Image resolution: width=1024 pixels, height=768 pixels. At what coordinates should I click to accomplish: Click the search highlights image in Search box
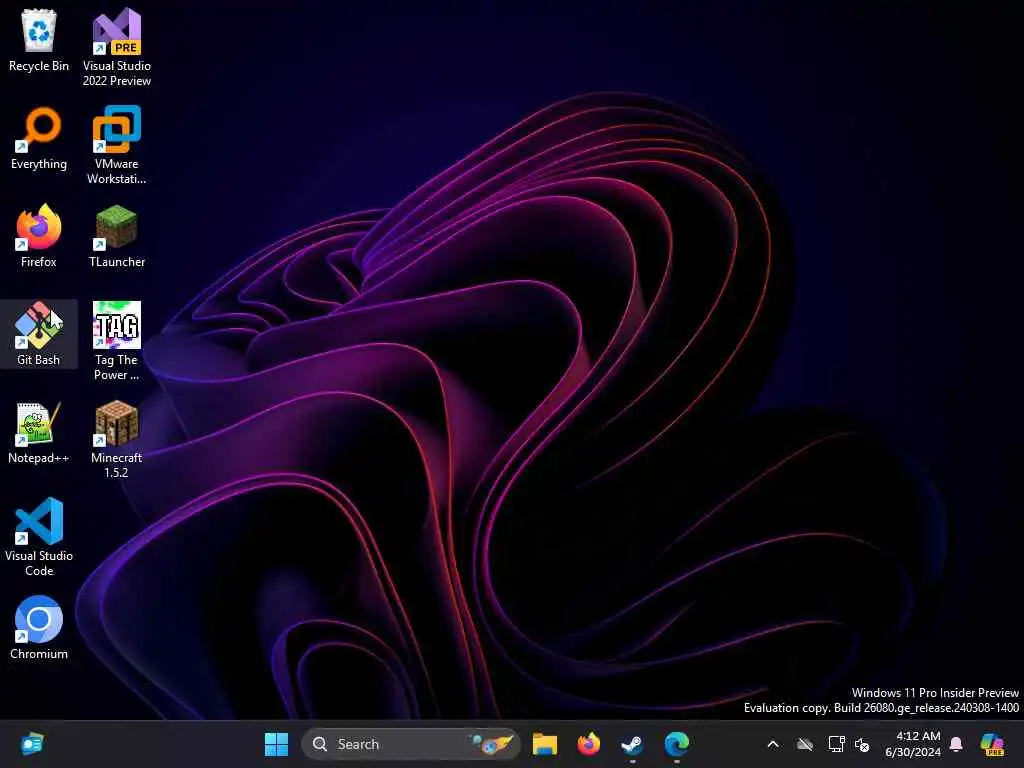pyautogui.click(x=491, y=744)
